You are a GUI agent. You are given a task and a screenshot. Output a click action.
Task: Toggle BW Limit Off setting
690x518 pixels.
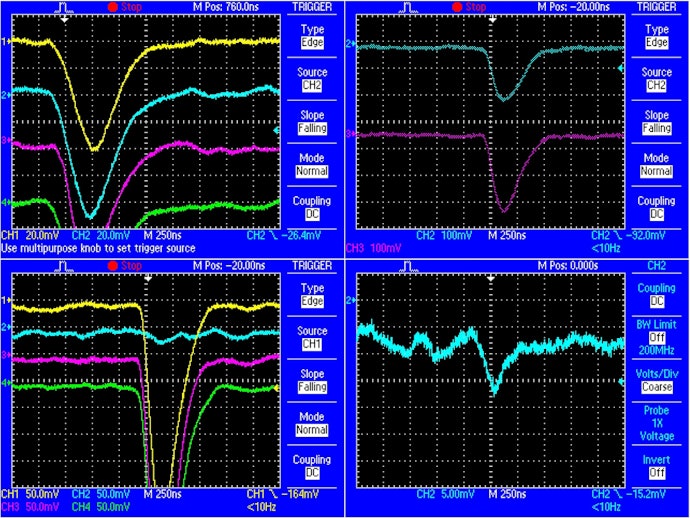click(x=656, y=338)
